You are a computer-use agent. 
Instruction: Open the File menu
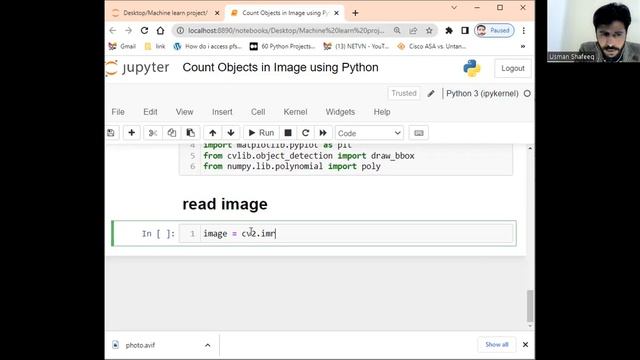coord(118,112)
